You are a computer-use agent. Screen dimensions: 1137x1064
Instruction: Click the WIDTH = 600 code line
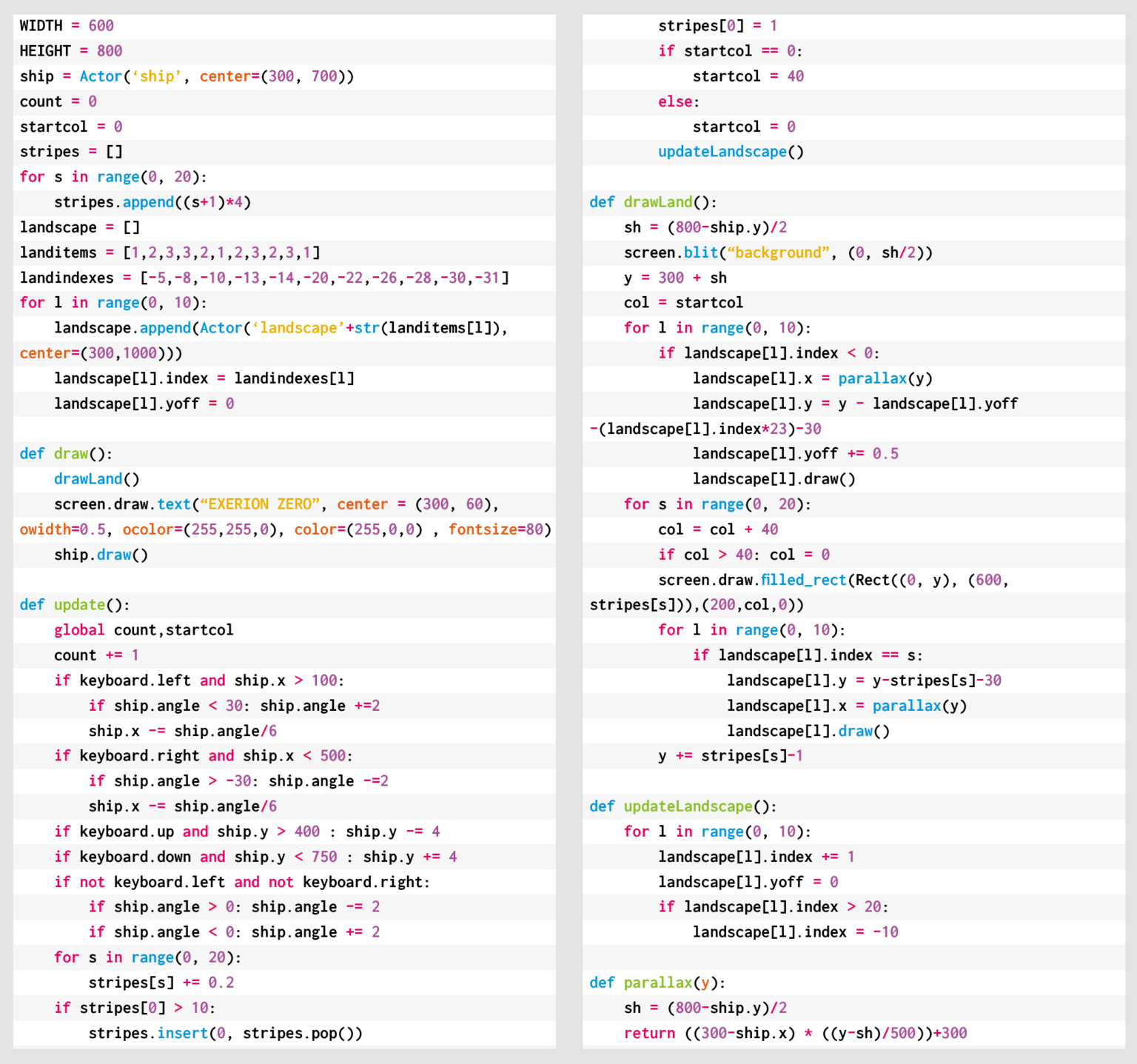coord(67,26)
